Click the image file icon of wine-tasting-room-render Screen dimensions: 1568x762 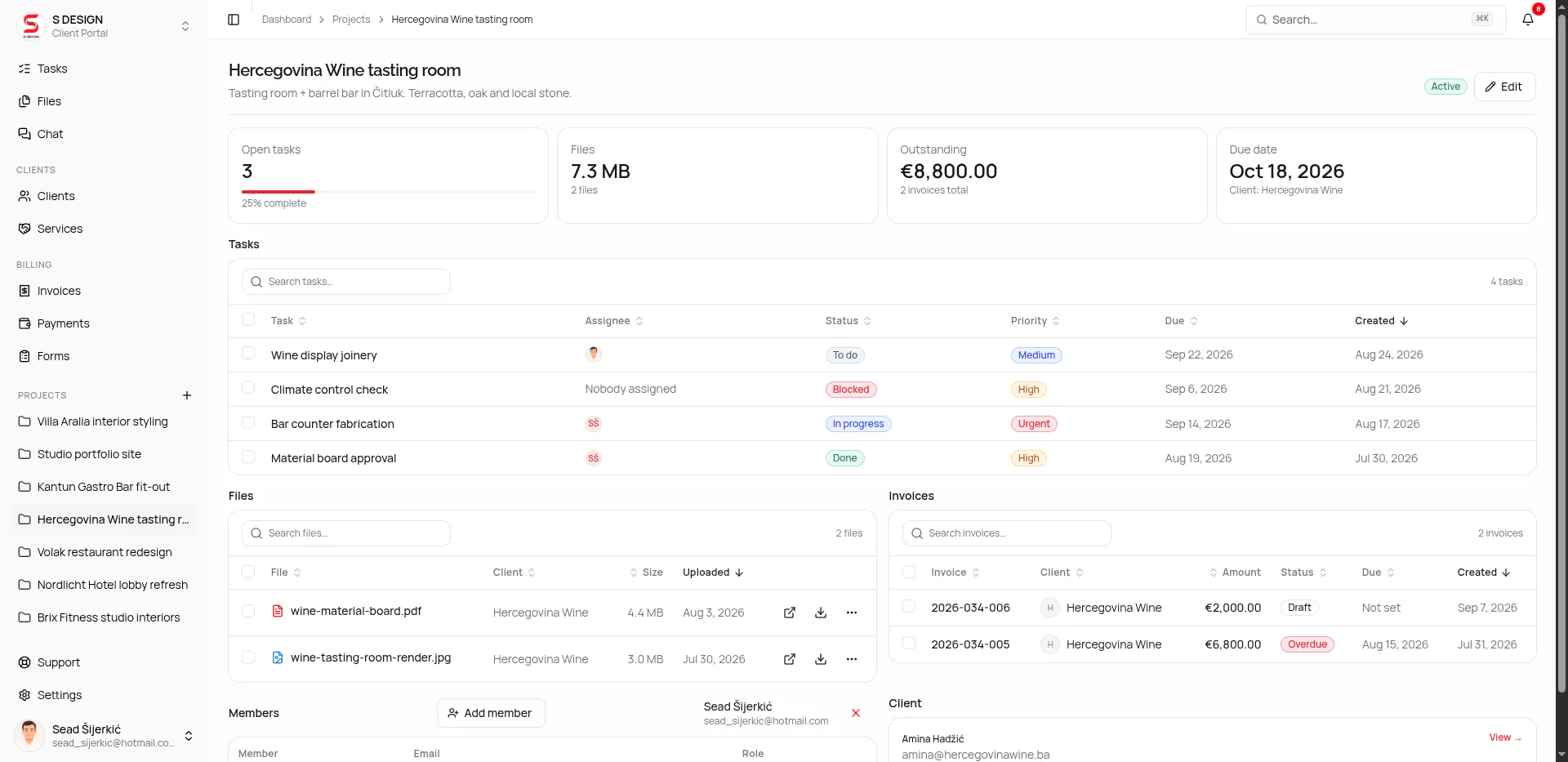tap(278, 657)
